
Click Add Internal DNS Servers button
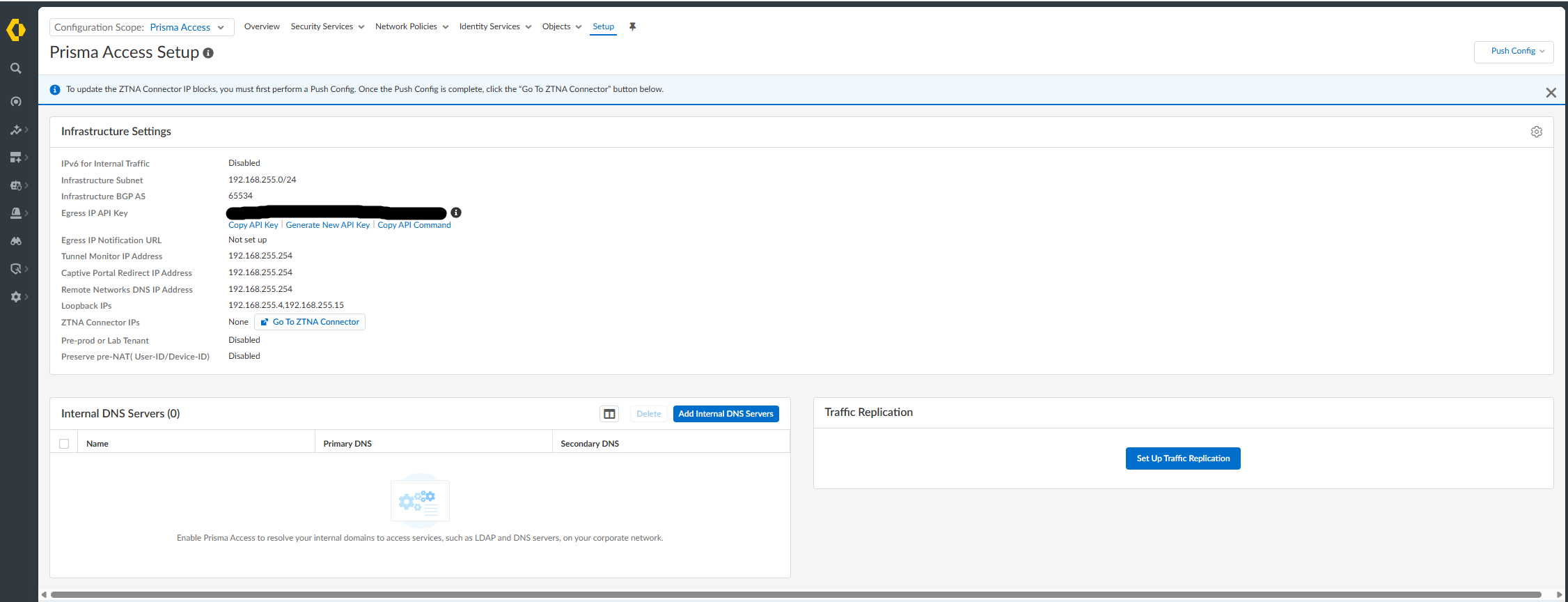726,414
